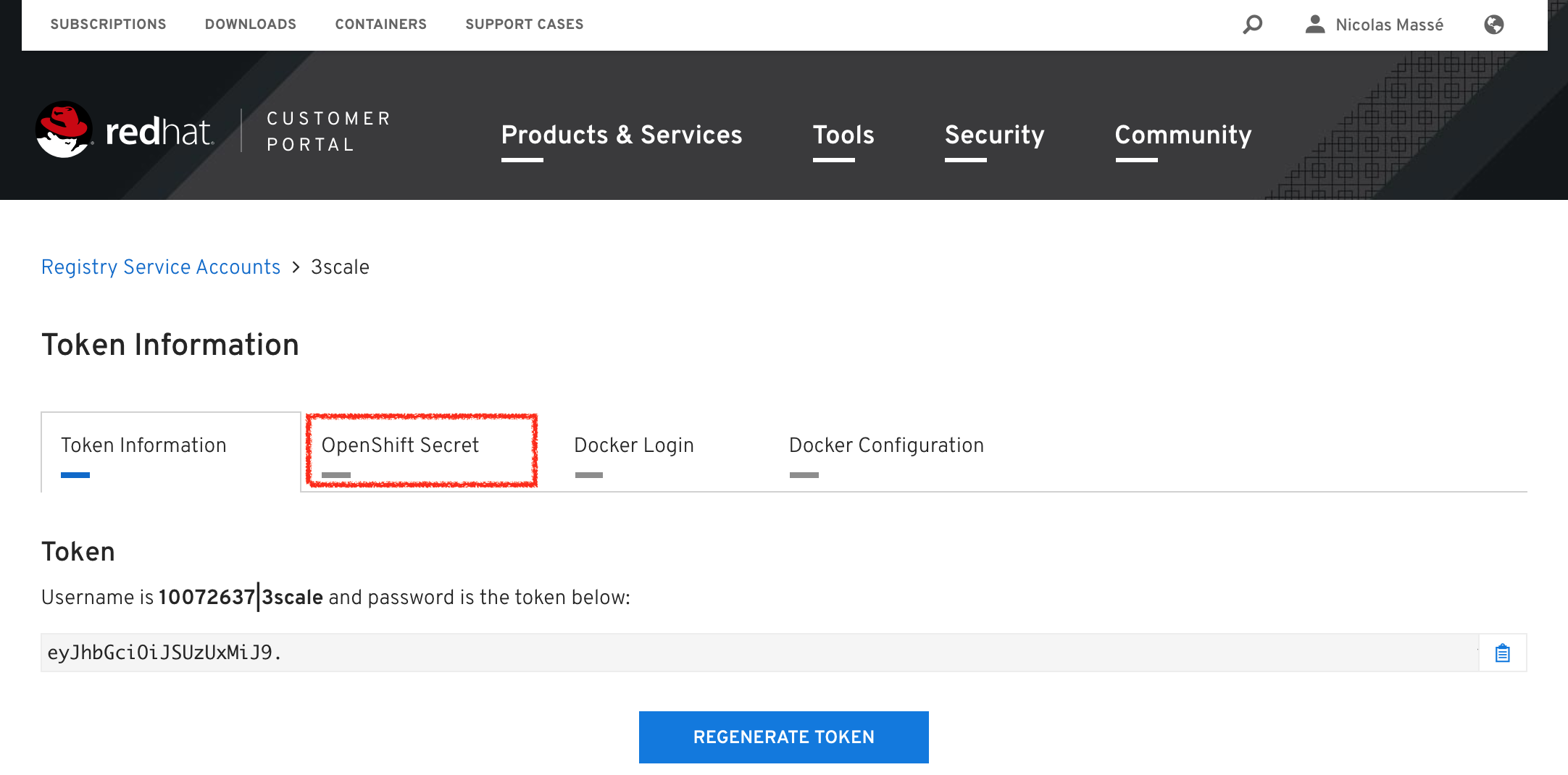Select the Token Information tab
Viewport: 1568px width, 775px height.
(143, 445)
